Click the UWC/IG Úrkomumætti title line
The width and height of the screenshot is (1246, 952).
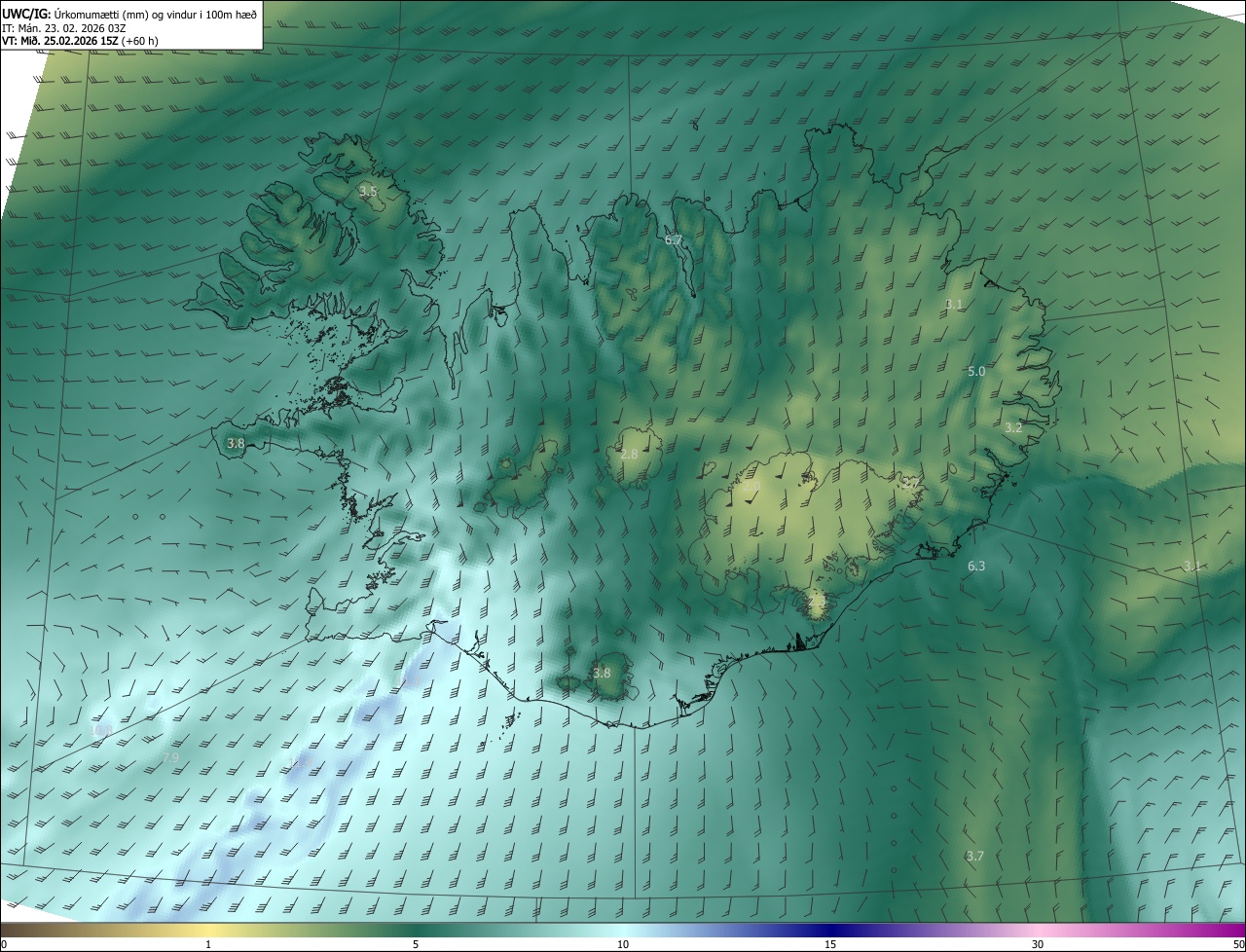click(129, 13)
